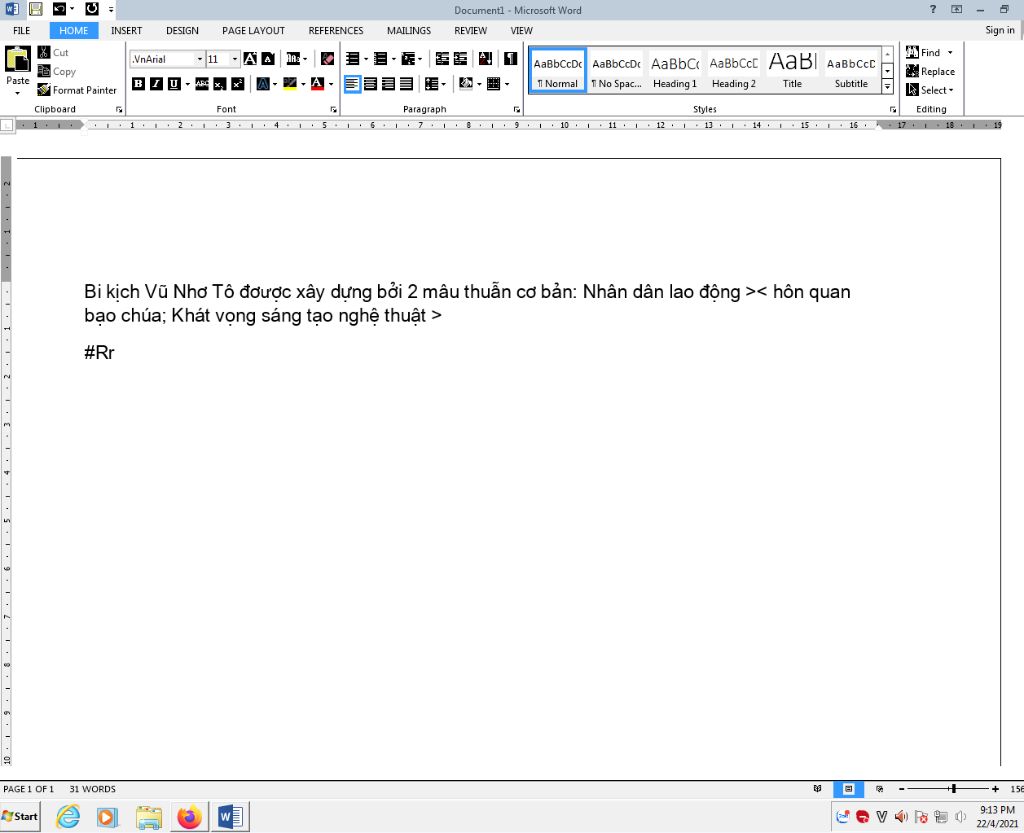Toggle Superscript formatting
This screenshot has width=1024, height=833.
[x=238, y=84]
